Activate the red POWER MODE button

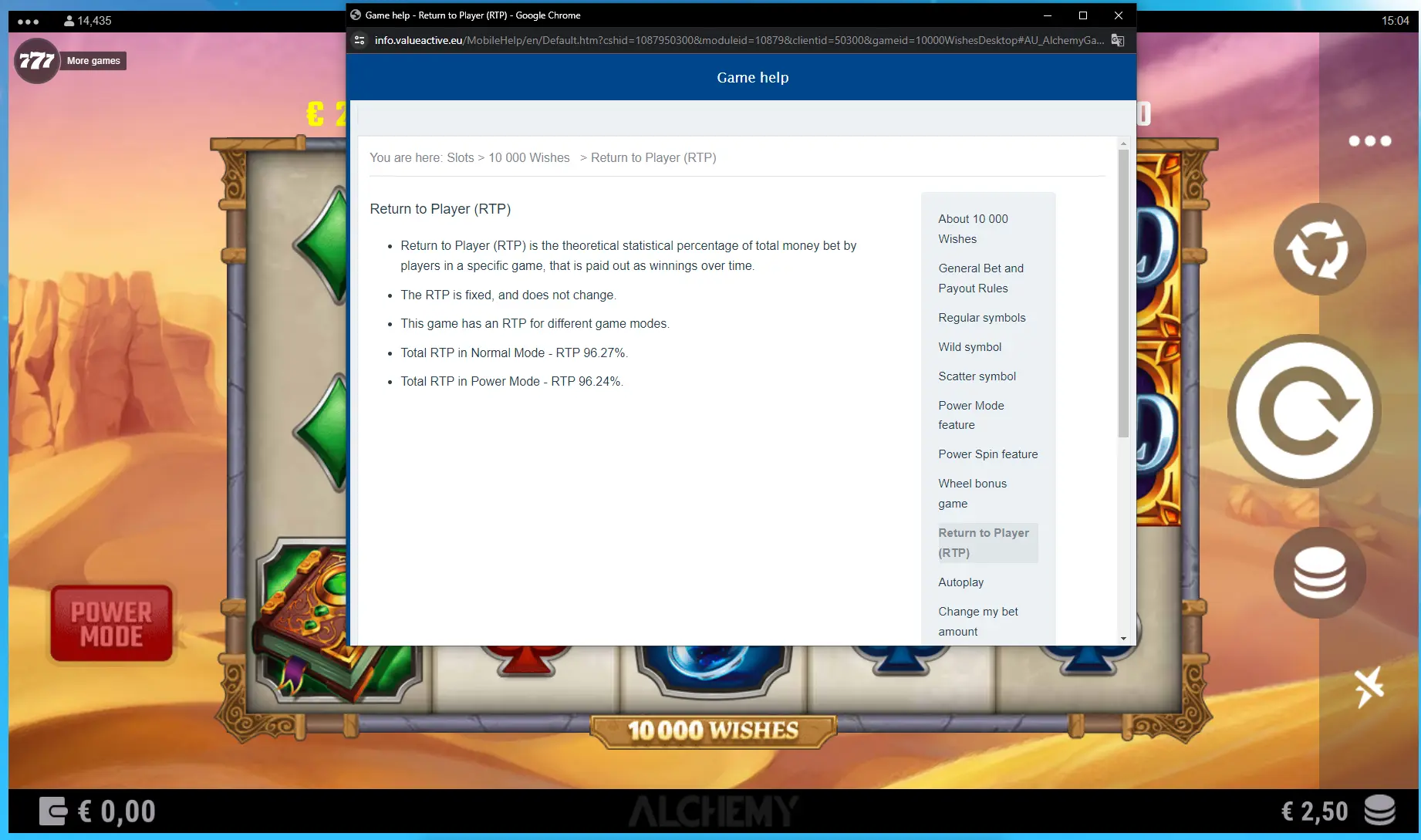[x=112, y=623]
